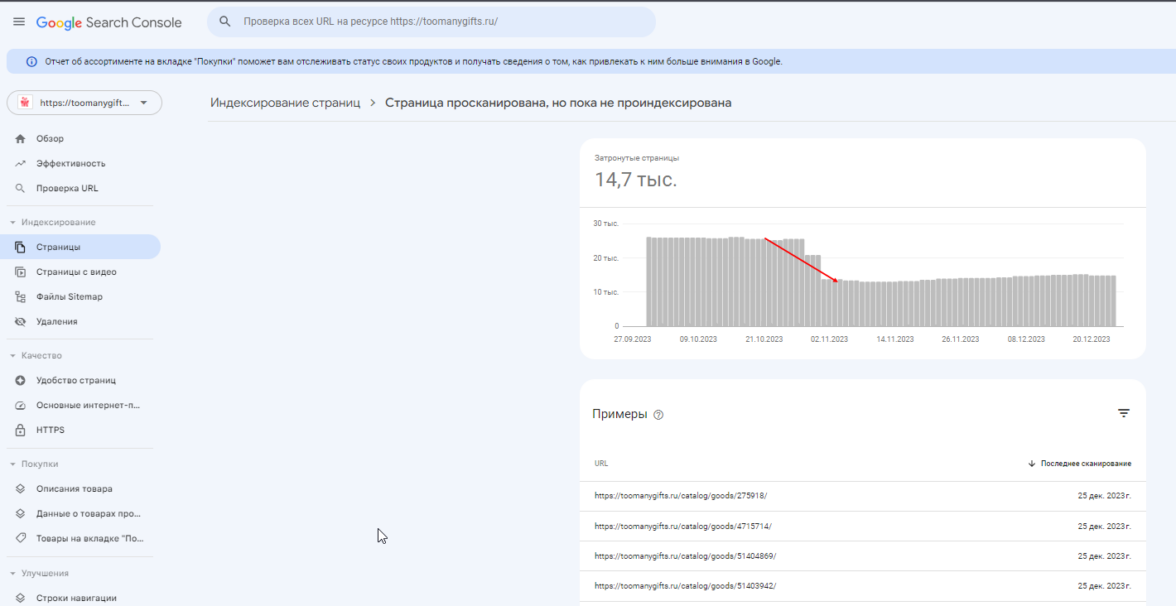
Task: Collapse the Индексирование section
Action: pos(13,222)
